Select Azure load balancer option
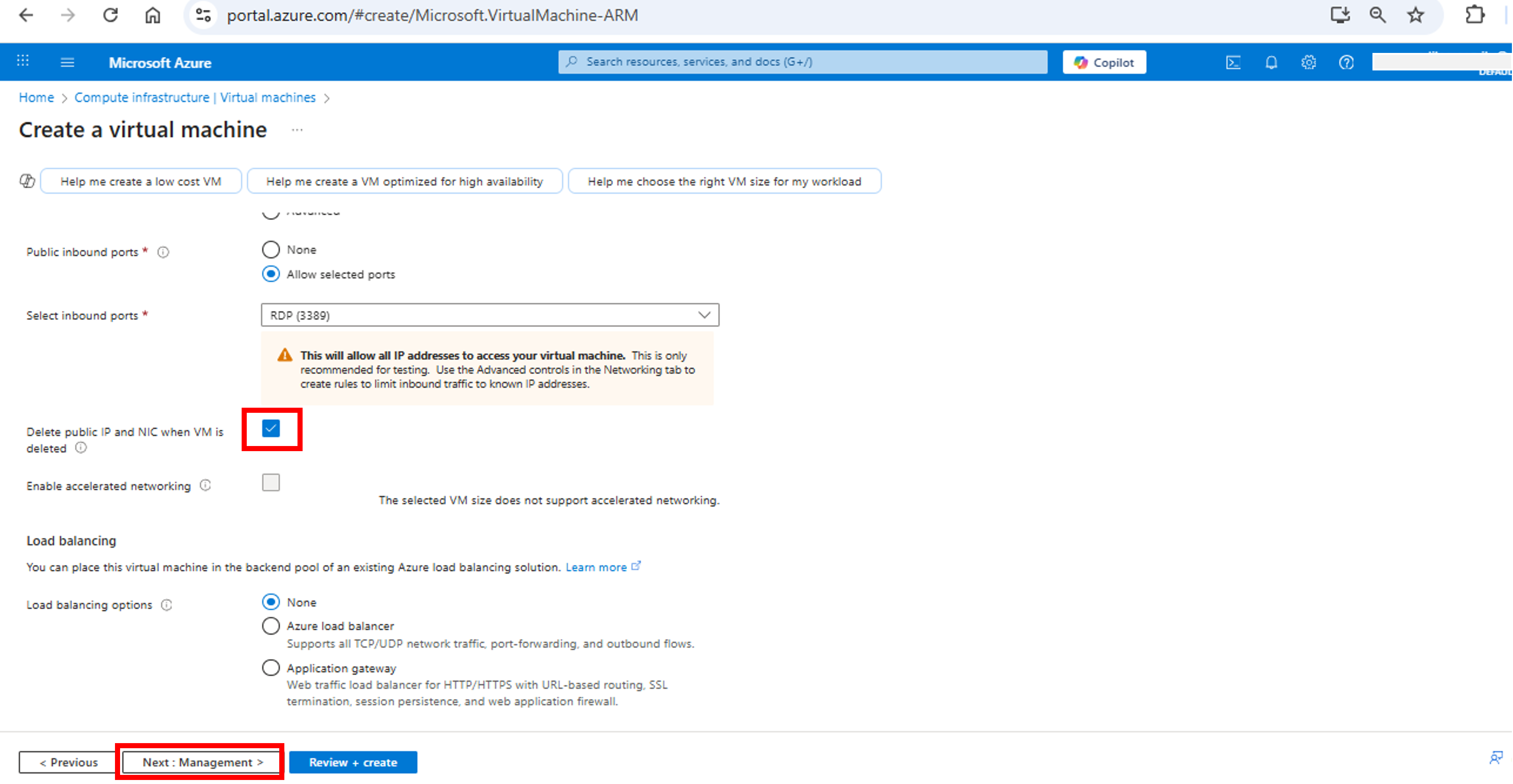 point(271,626)
